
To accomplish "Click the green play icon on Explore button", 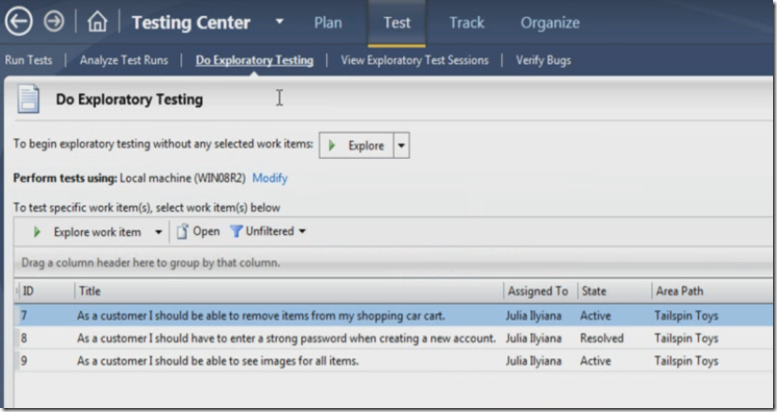I will click(x=332, y=145).
